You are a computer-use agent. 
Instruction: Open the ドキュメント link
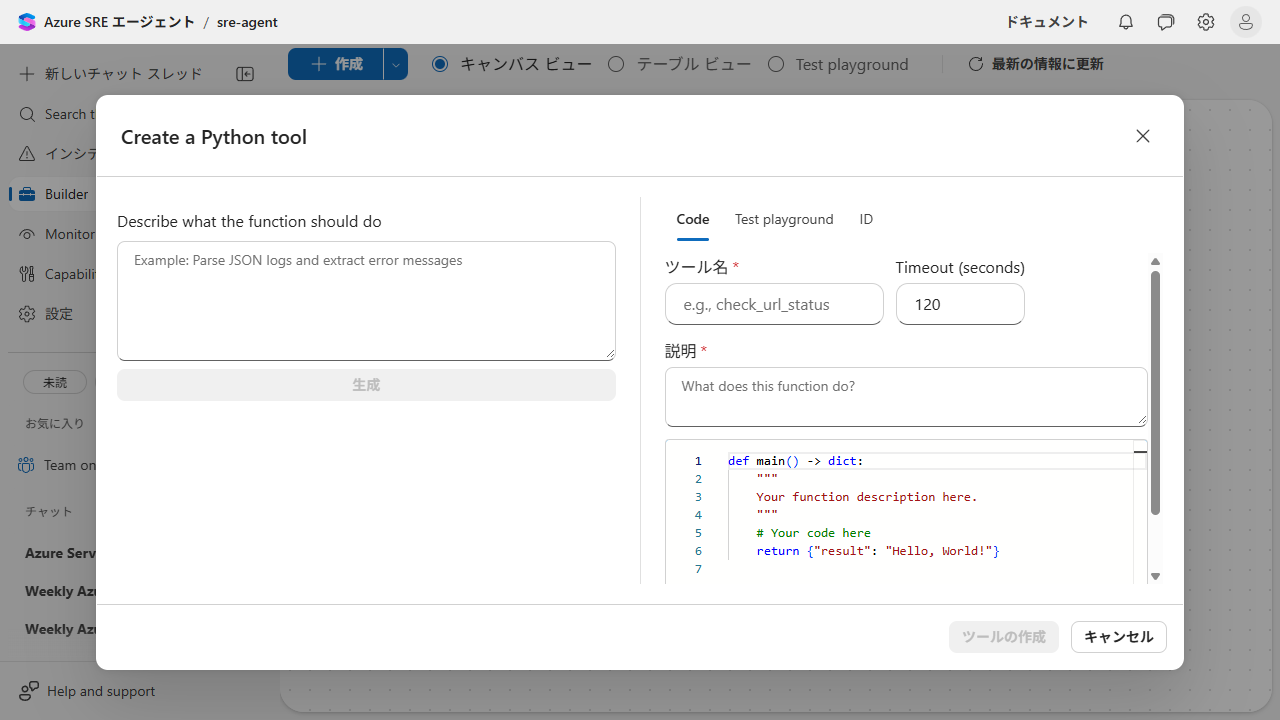pyautogui.click(x=1047, y=22)
